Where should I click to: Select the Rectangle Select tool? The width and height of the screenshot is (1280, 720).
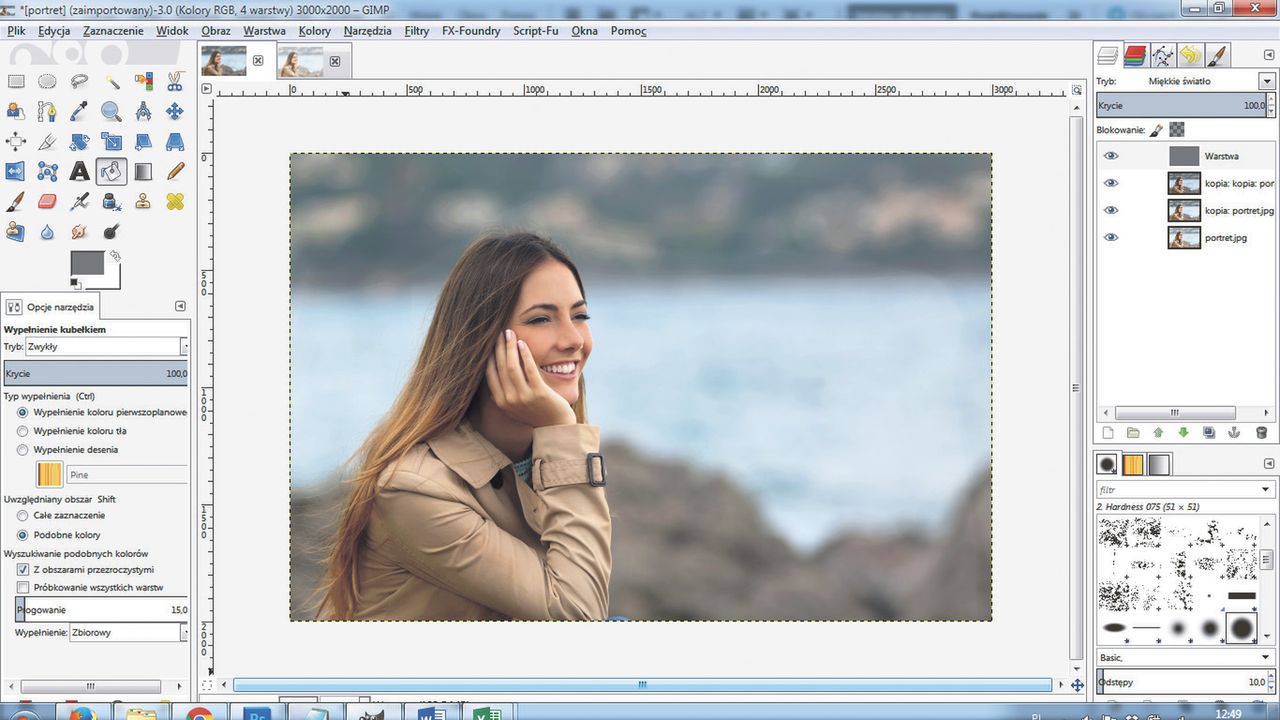pyautogui.click(x=16, y=82)
